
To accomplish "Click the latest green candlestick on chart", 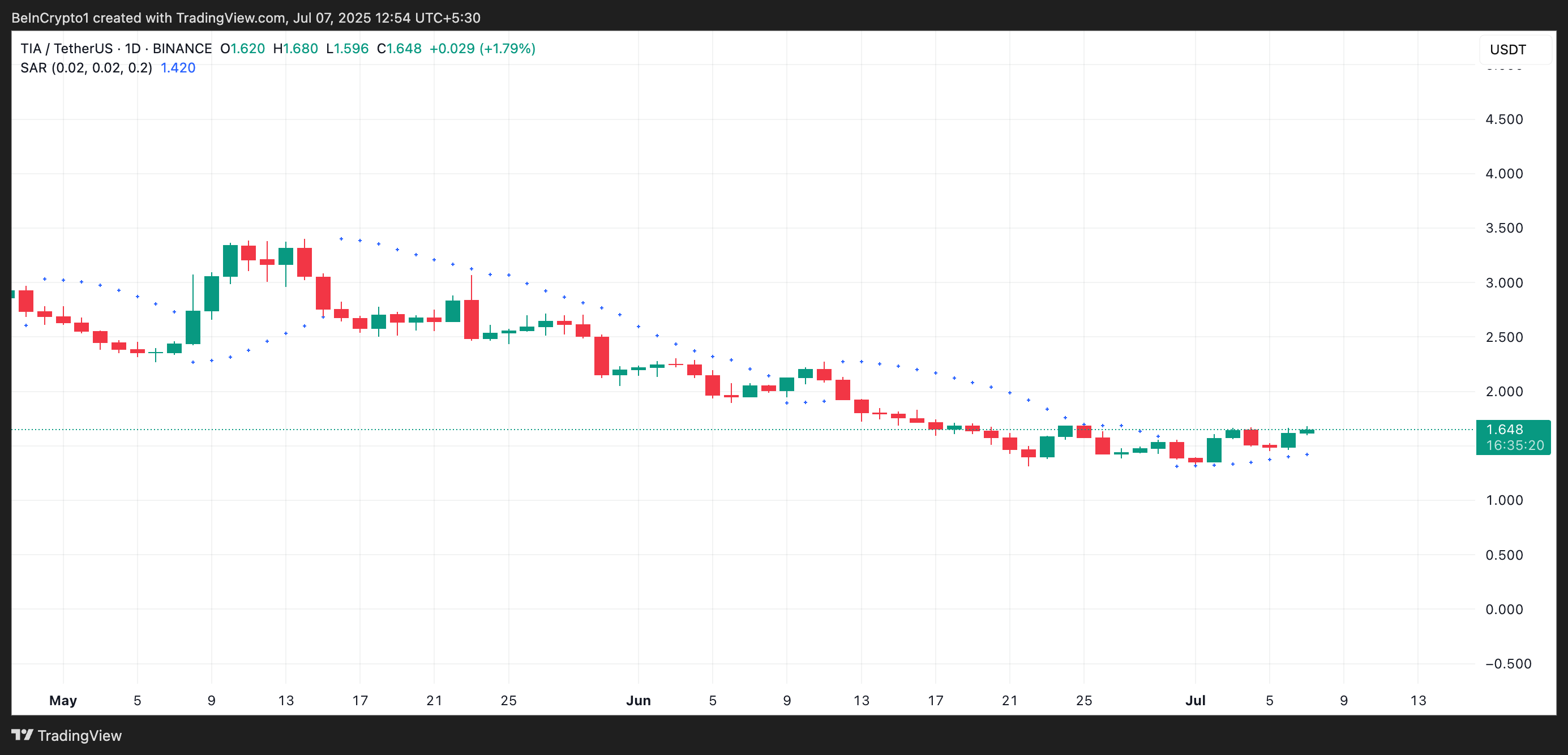I will pyautogui.click(x=1306, y=431).
